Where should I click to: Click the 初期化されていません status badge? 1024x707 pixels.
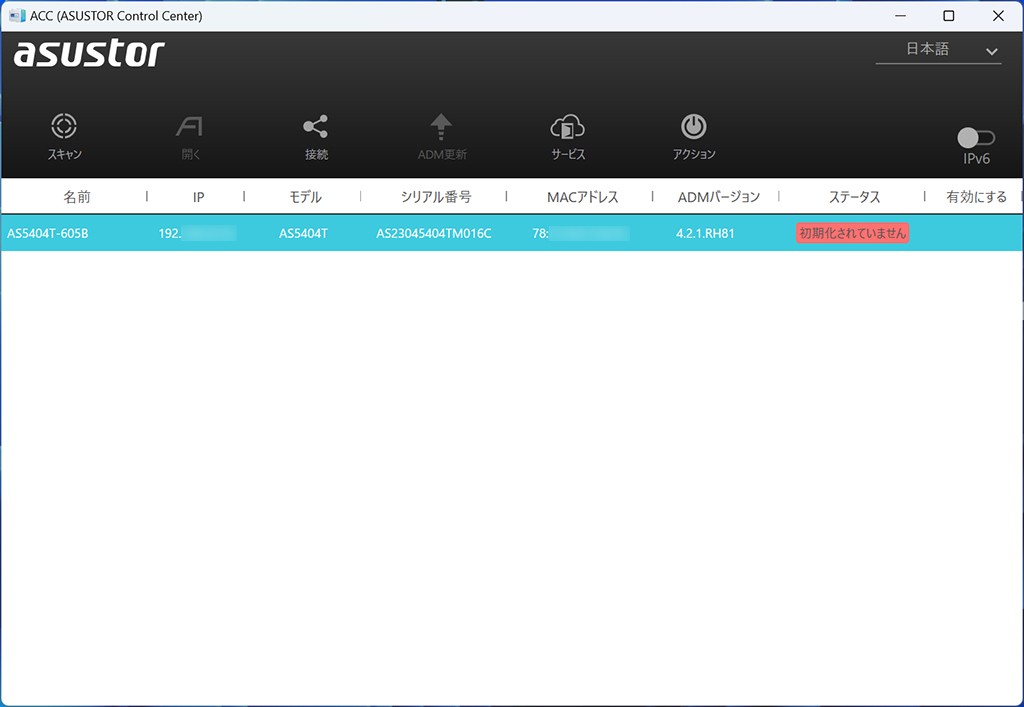coord(852,233)
